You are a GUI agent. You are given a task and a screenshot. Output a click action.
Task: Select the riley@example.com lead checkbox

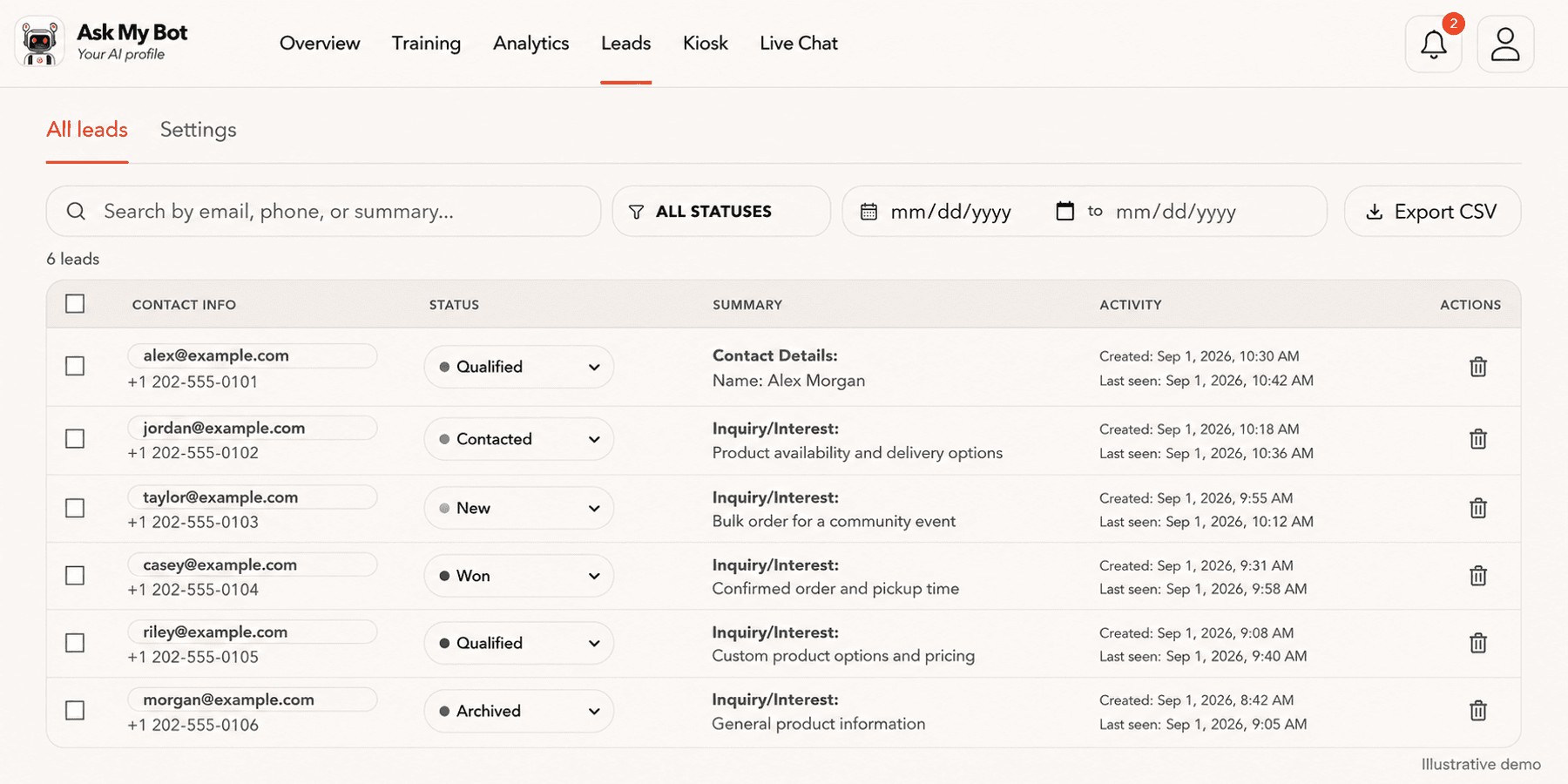75,643
